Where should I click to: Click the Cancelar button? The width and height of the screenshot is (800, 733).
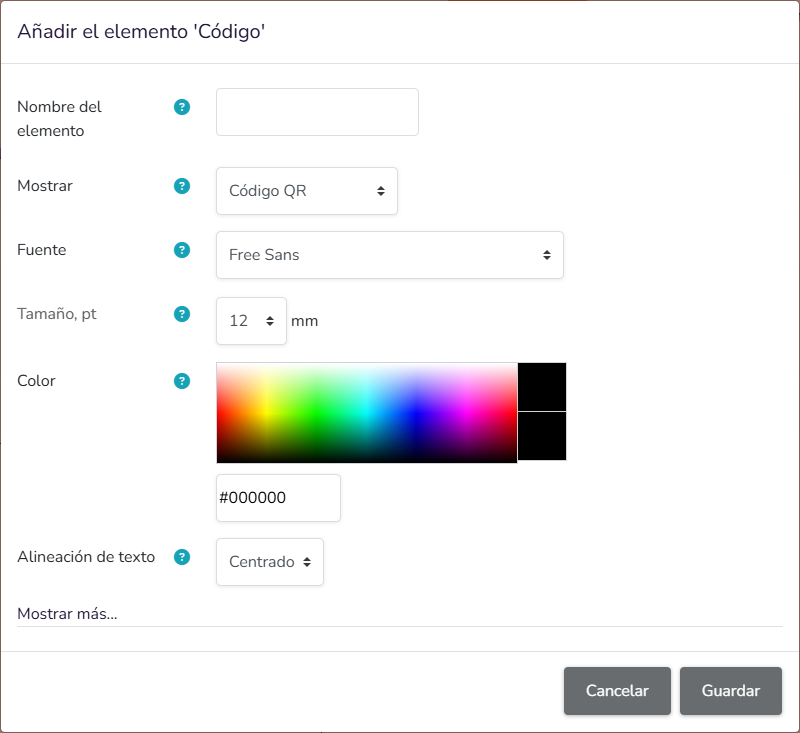click(x=617, y=691)
